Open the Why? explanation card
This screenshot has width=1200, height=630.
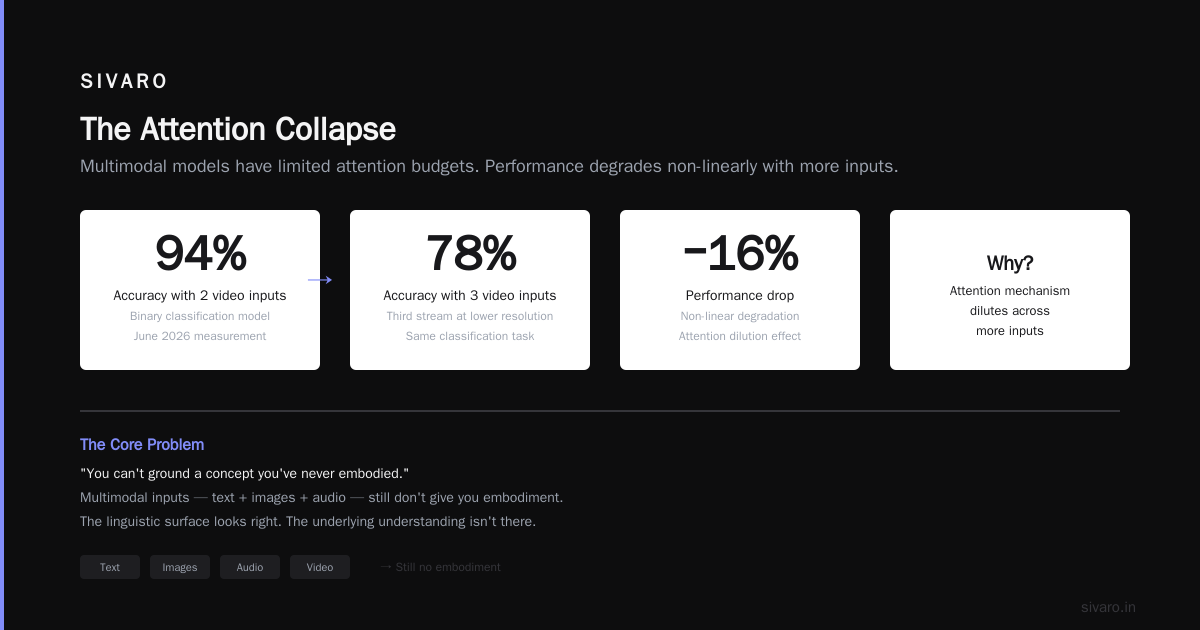point(1010,290)
